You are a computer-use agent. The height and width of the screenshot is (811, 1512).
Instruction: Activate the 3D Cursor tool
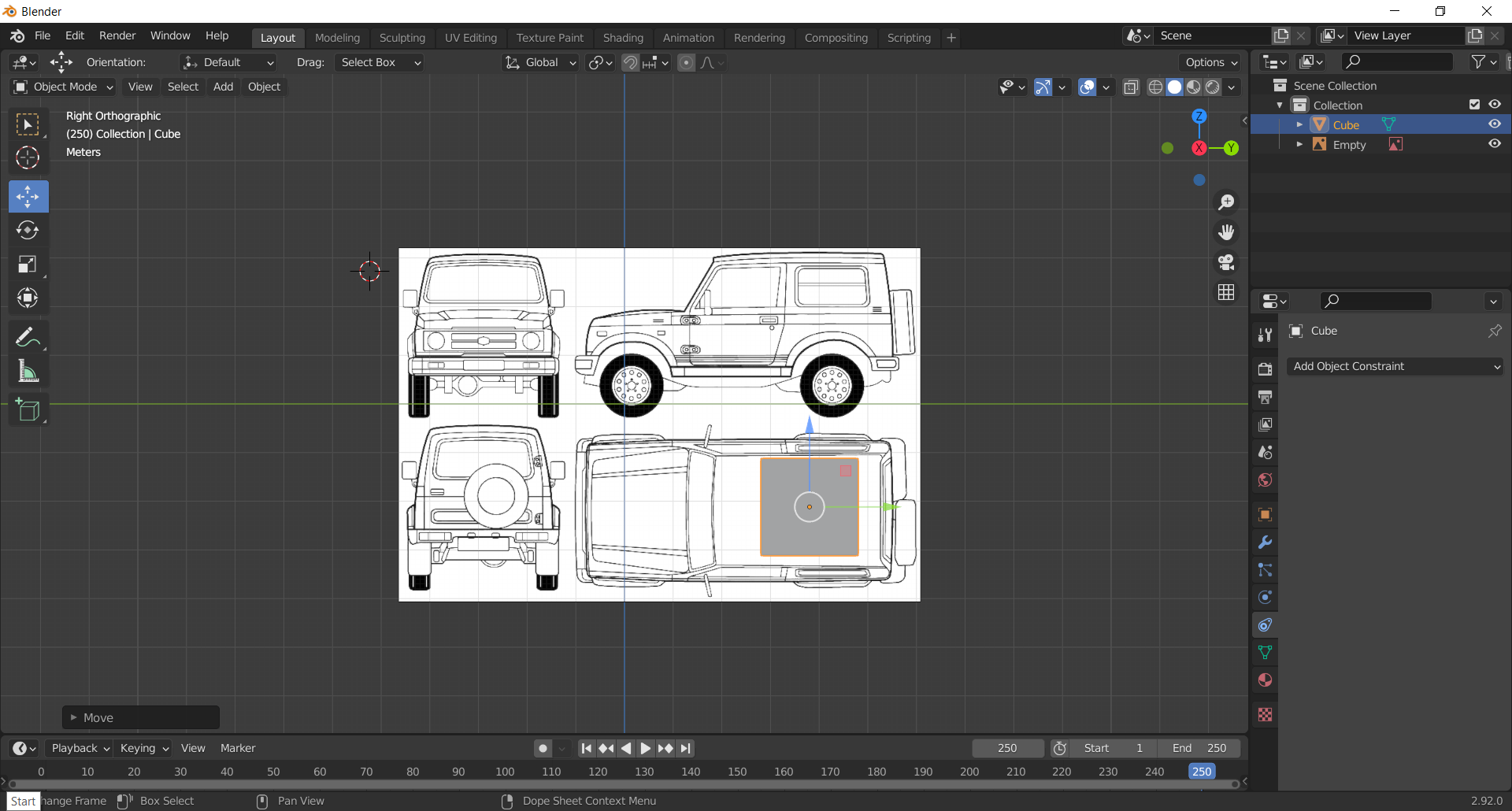tap(28, 158)
